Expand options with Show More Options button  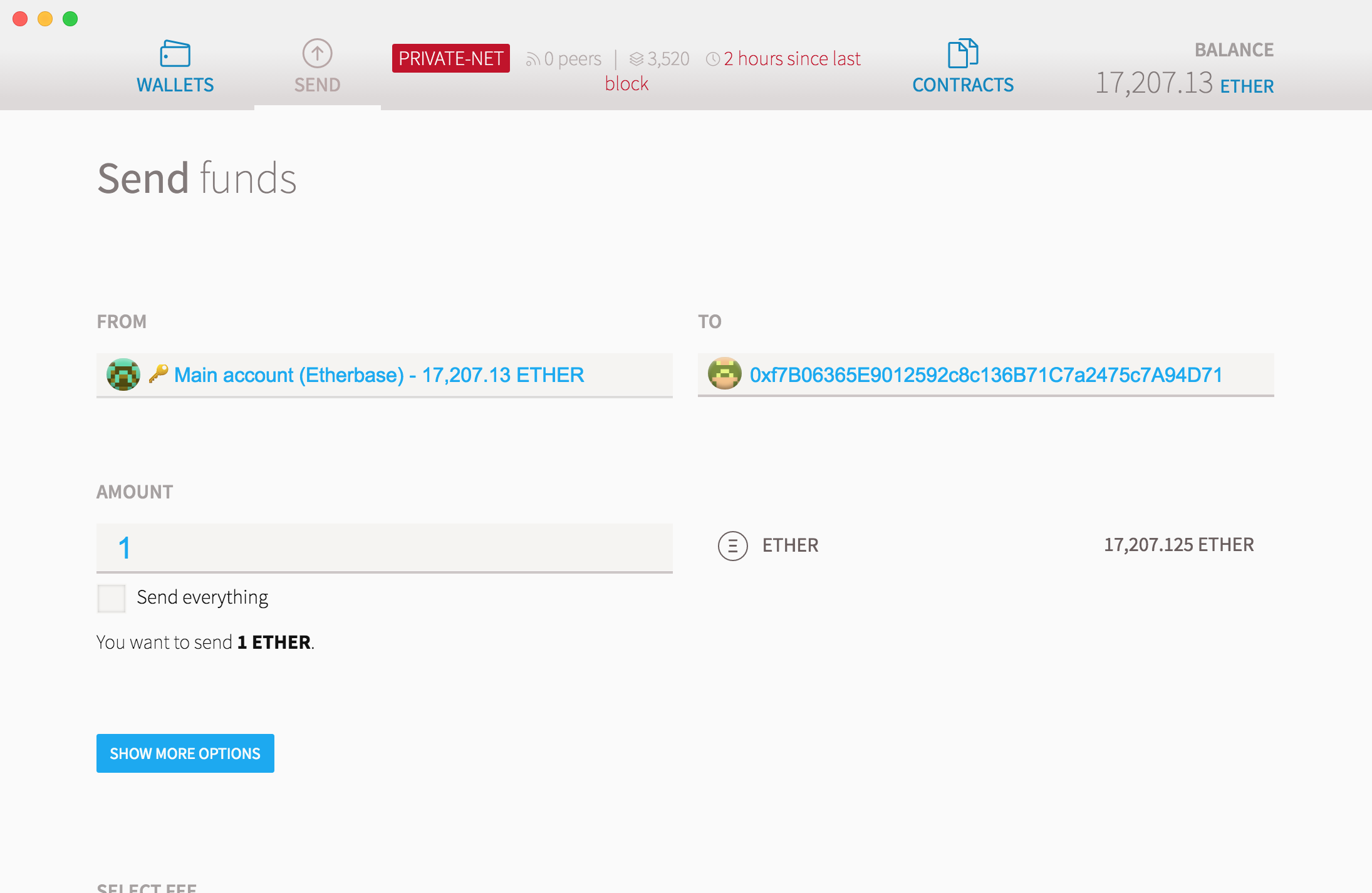click(185, 753)
